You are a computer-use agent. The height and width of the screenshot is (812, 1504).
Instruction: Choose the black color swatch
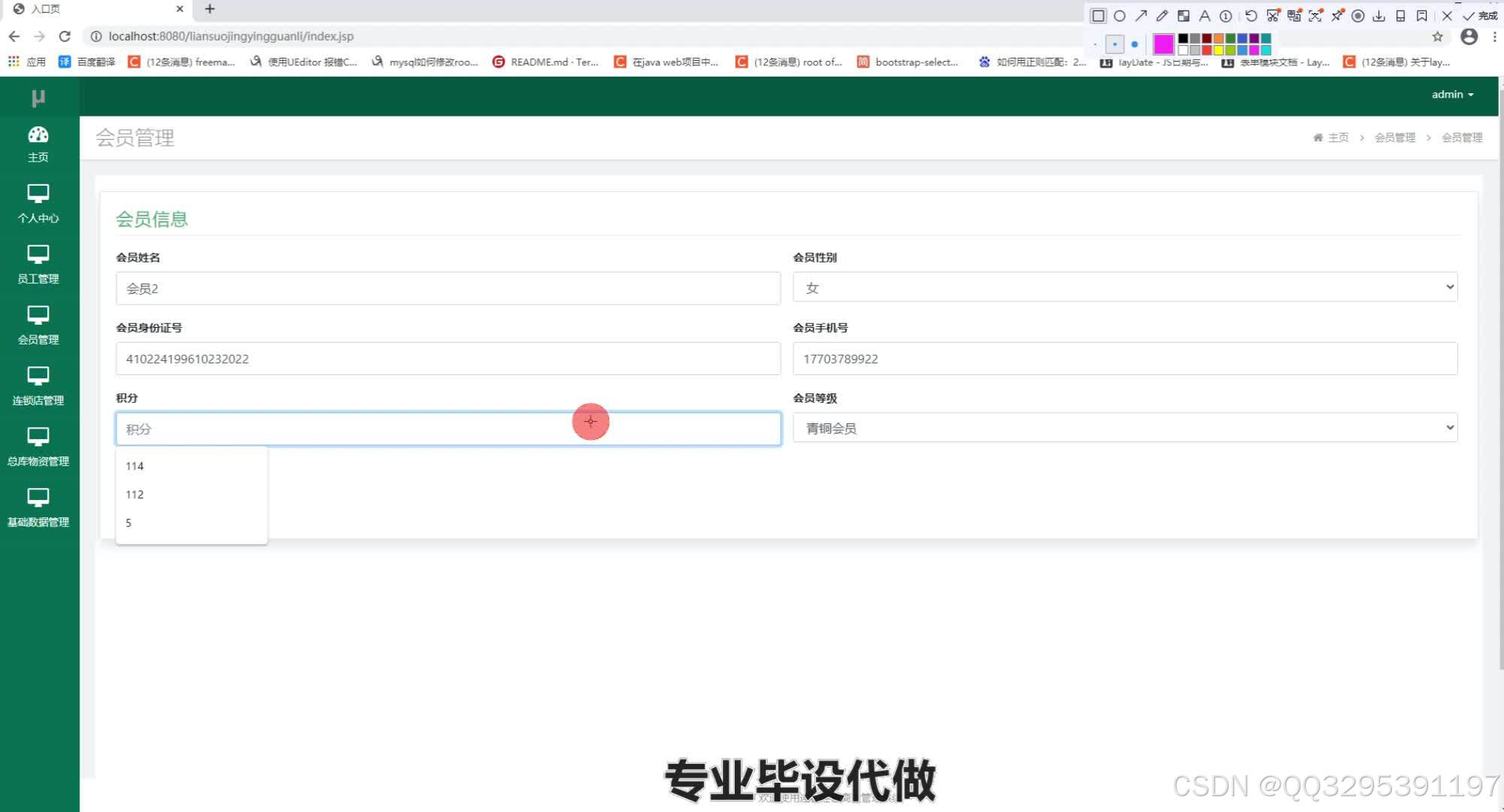[1183, 38]
